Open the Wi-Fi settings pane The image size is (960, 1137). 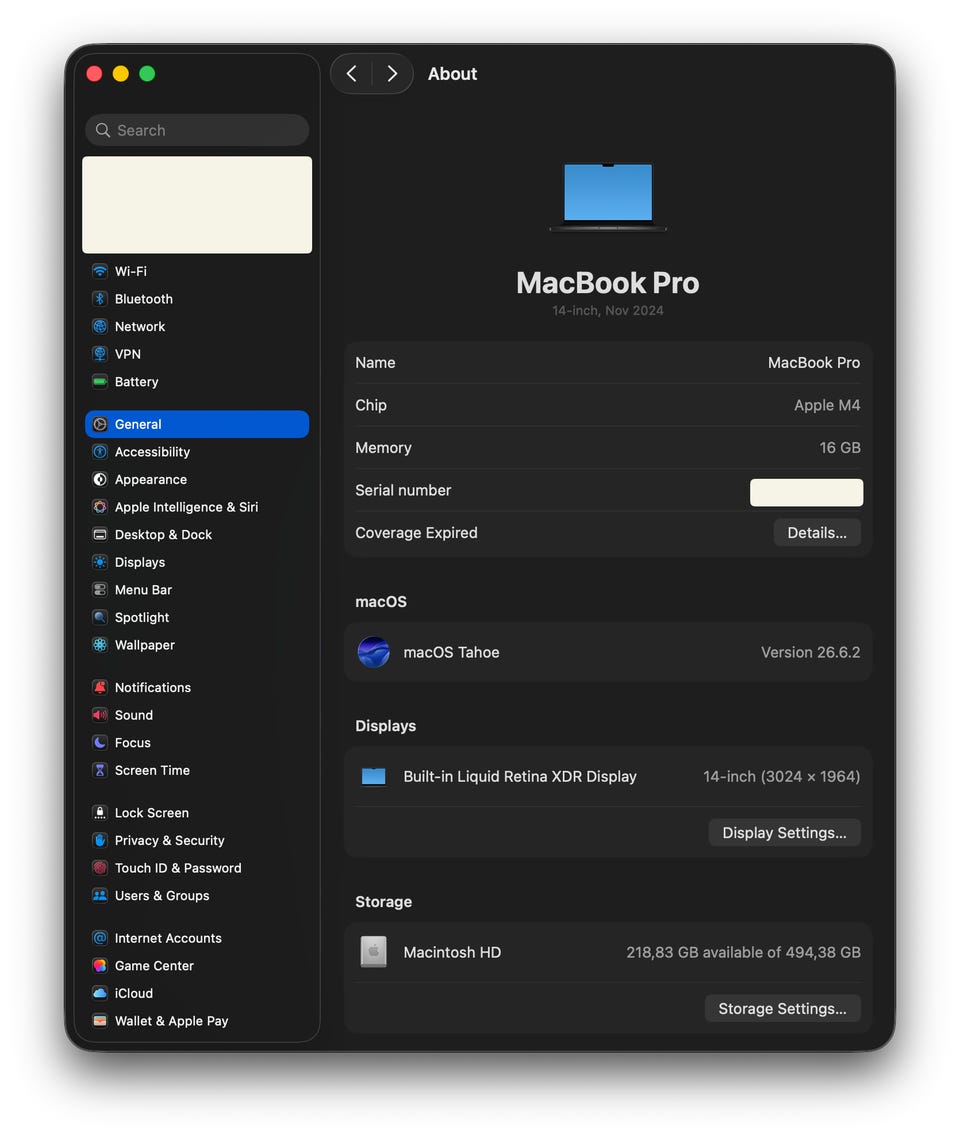[197, 271]
